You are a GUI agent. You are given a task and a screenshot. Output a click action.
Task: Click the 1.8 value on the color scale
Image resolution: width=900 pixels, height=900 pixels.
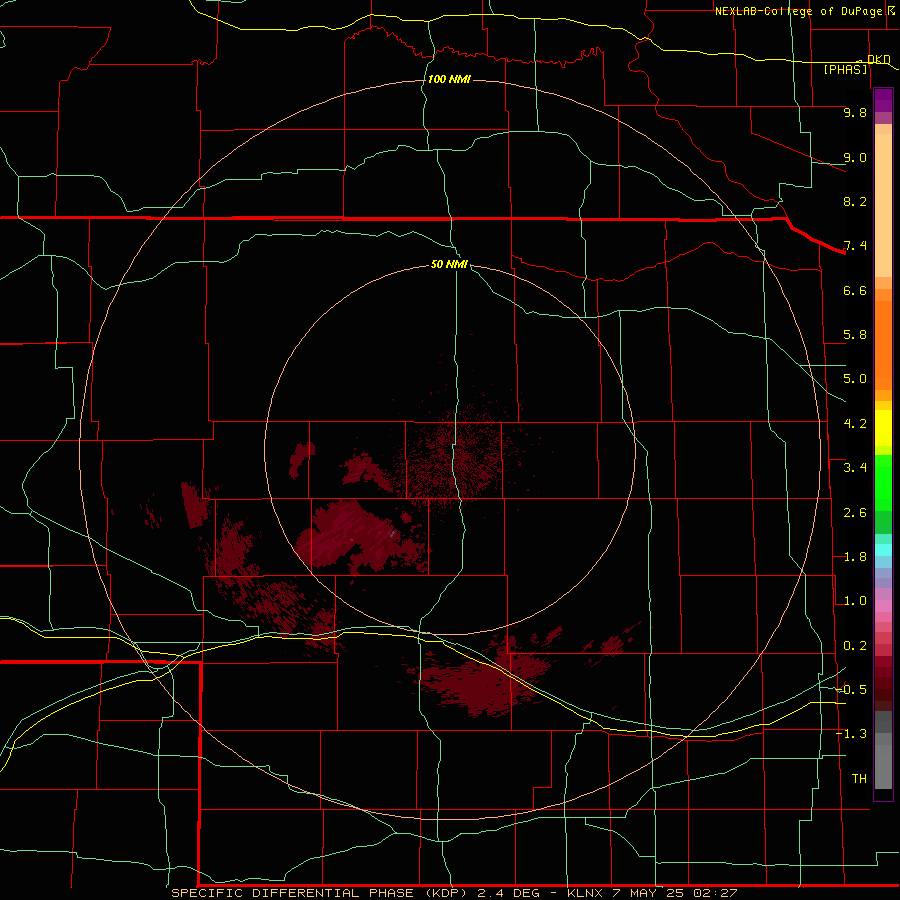tap(855, 557)
